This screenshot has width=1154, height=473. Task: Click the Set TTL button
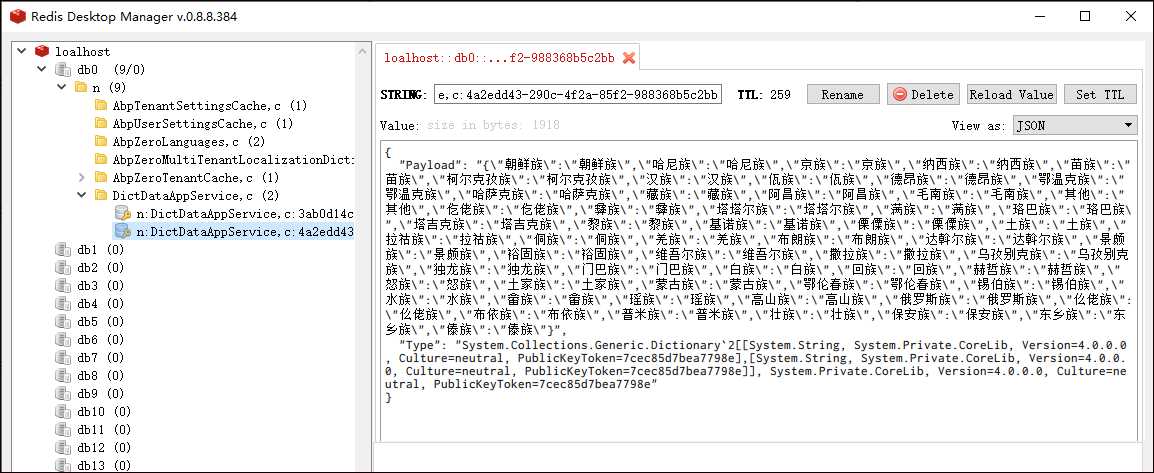[1100, 94]
